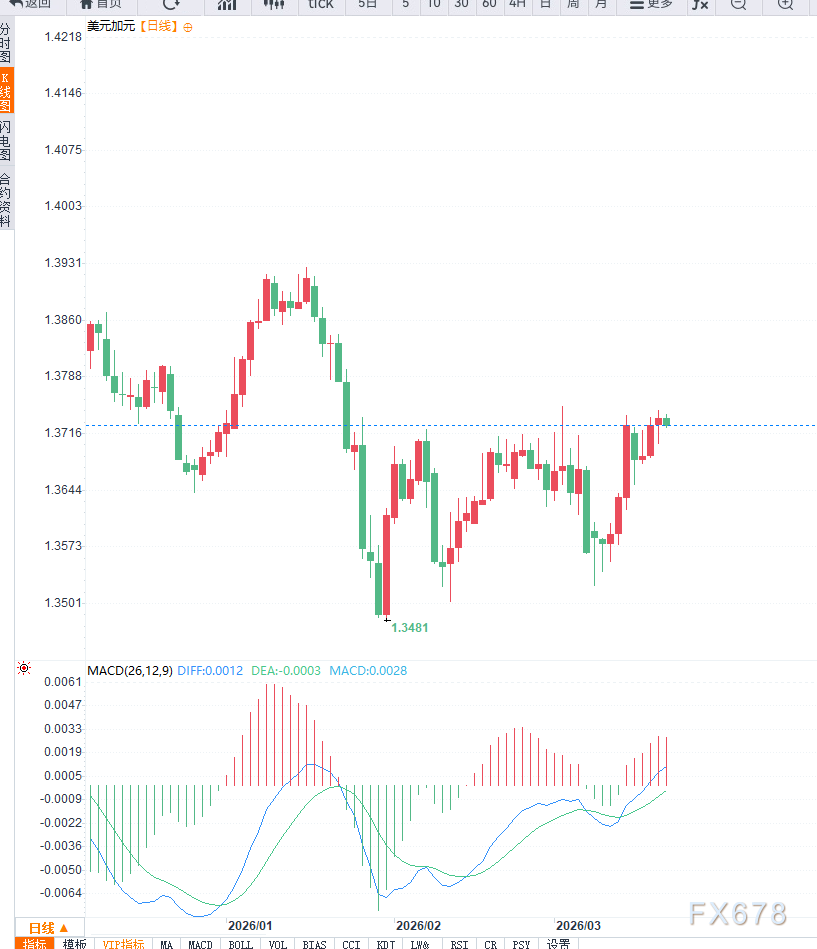
Task: Select the bar chart style icon
Action: [x=228, y=5]
